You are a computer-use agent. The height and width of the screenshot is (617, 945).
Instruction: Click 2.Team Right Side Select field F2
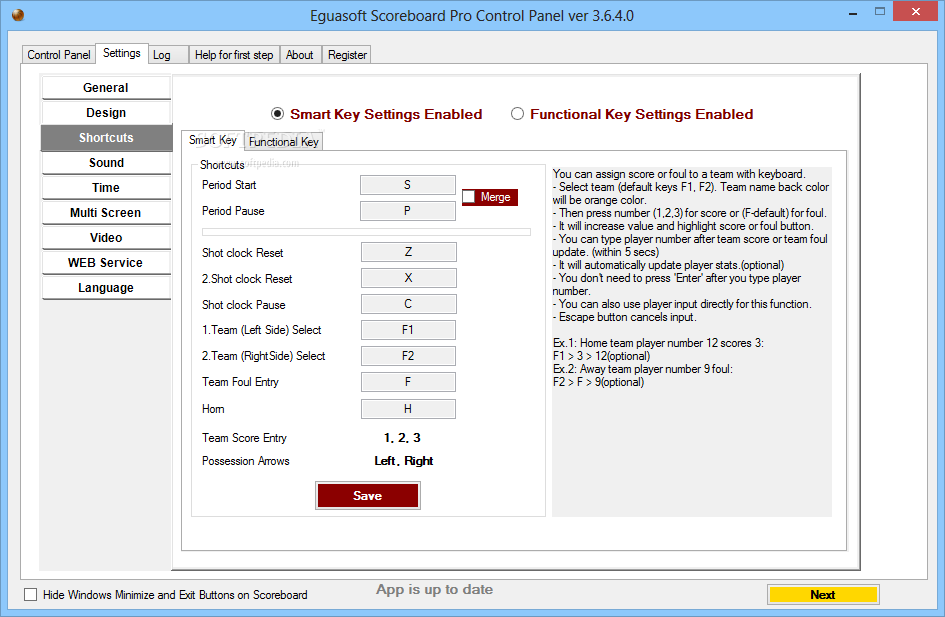click(408, 356)
